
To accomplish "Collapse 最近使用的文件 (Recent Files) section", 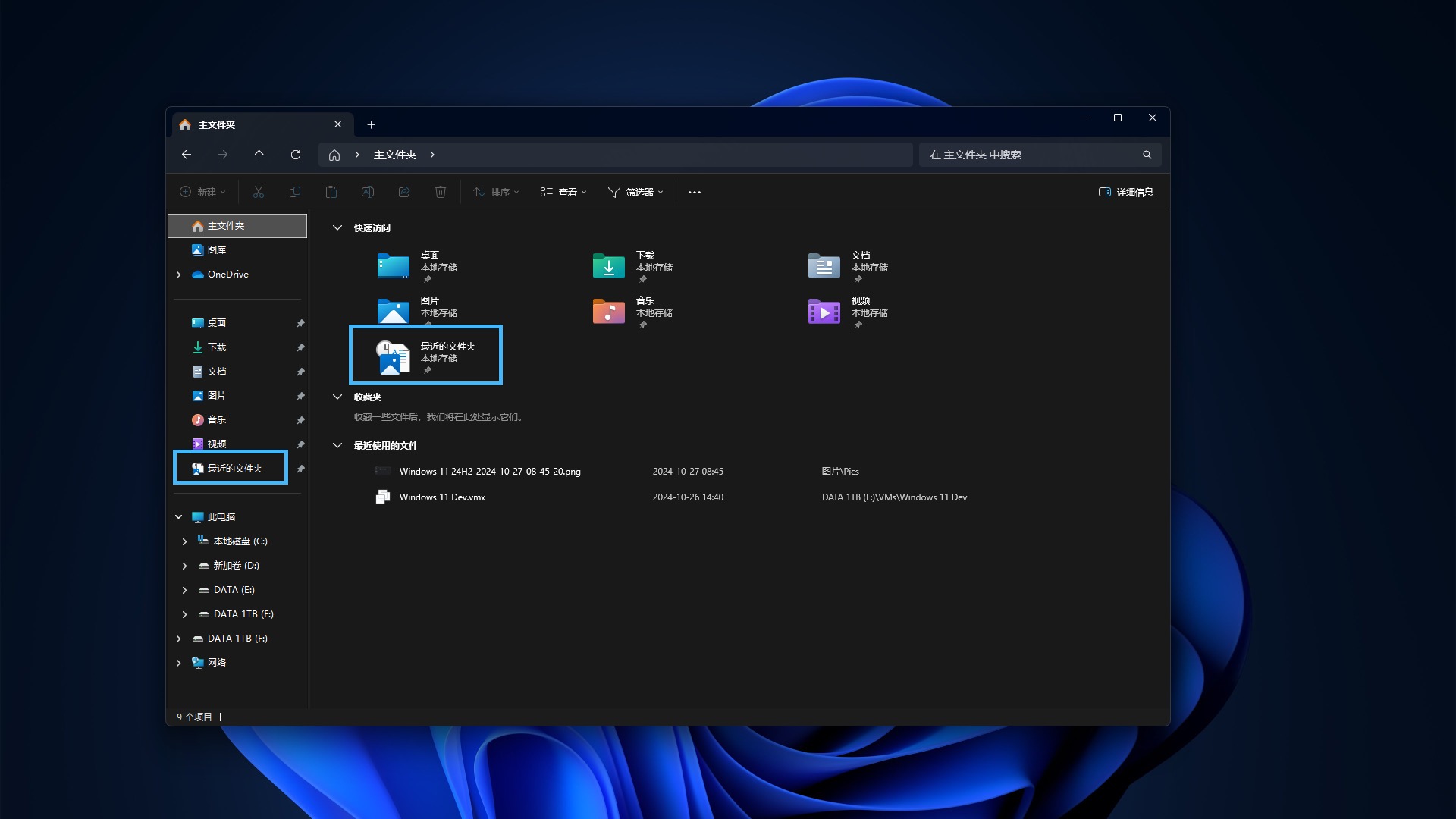I will click(x=339, y=445).
